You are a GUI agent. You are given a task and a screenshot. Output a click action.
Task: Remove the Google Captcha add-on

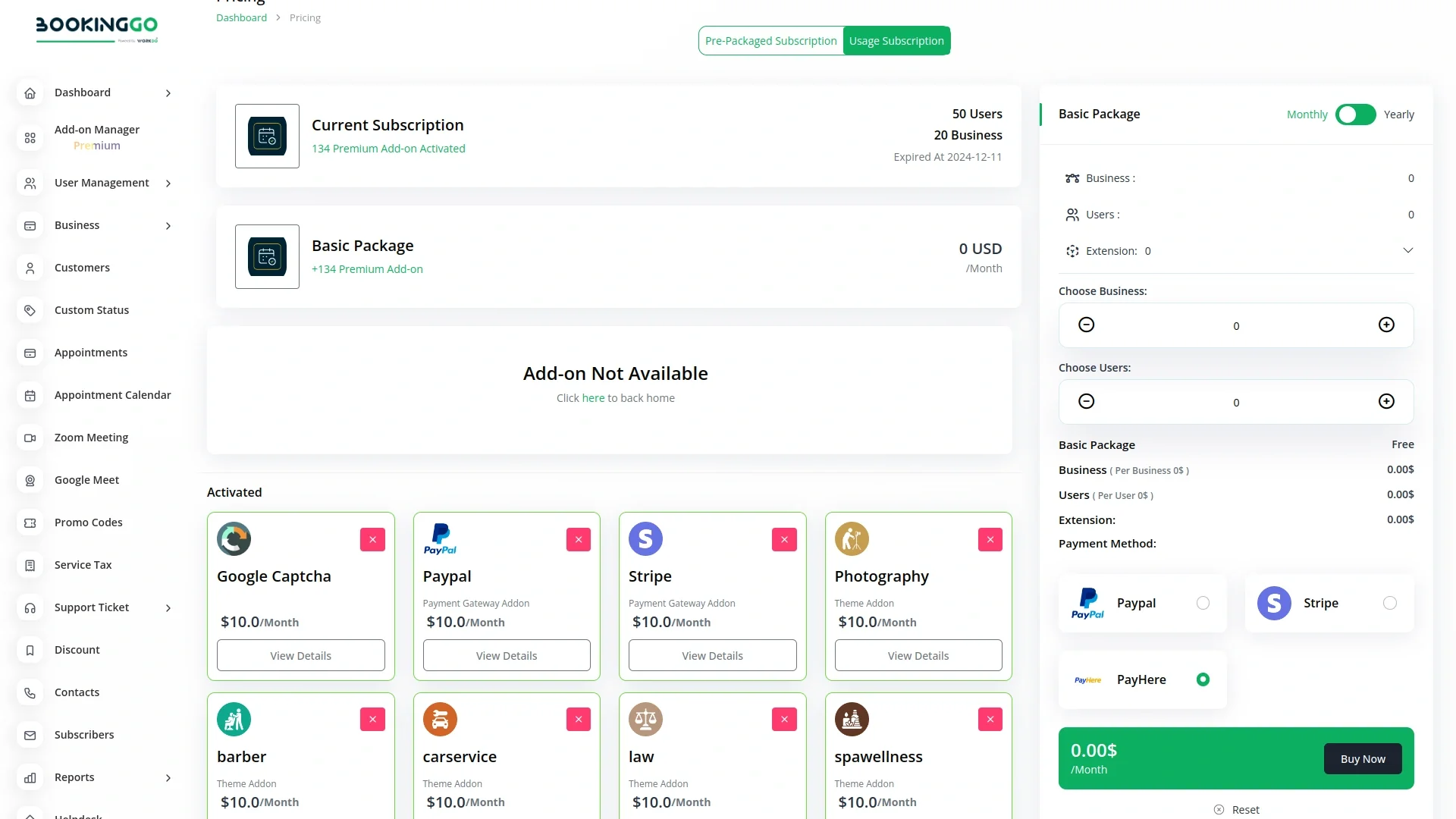point(372,539)
